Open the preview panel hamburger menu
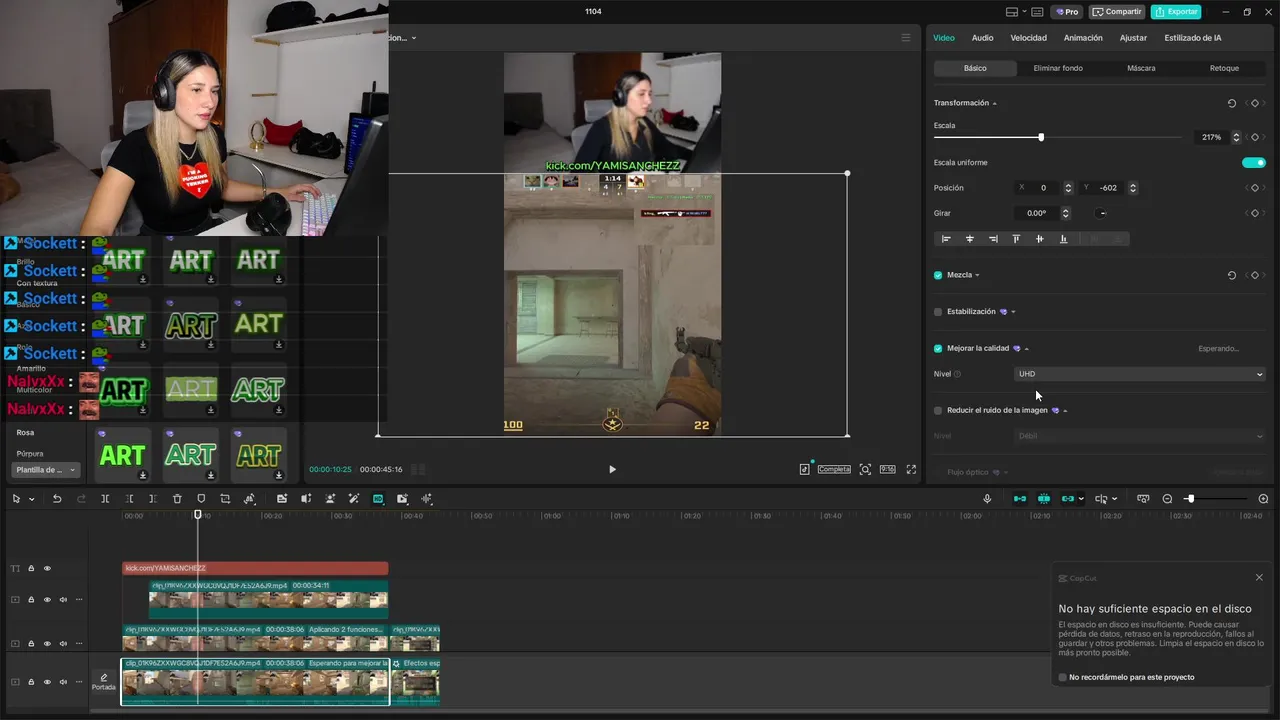The height and width of the screenshot is (720, 1280). coord(906,38)
